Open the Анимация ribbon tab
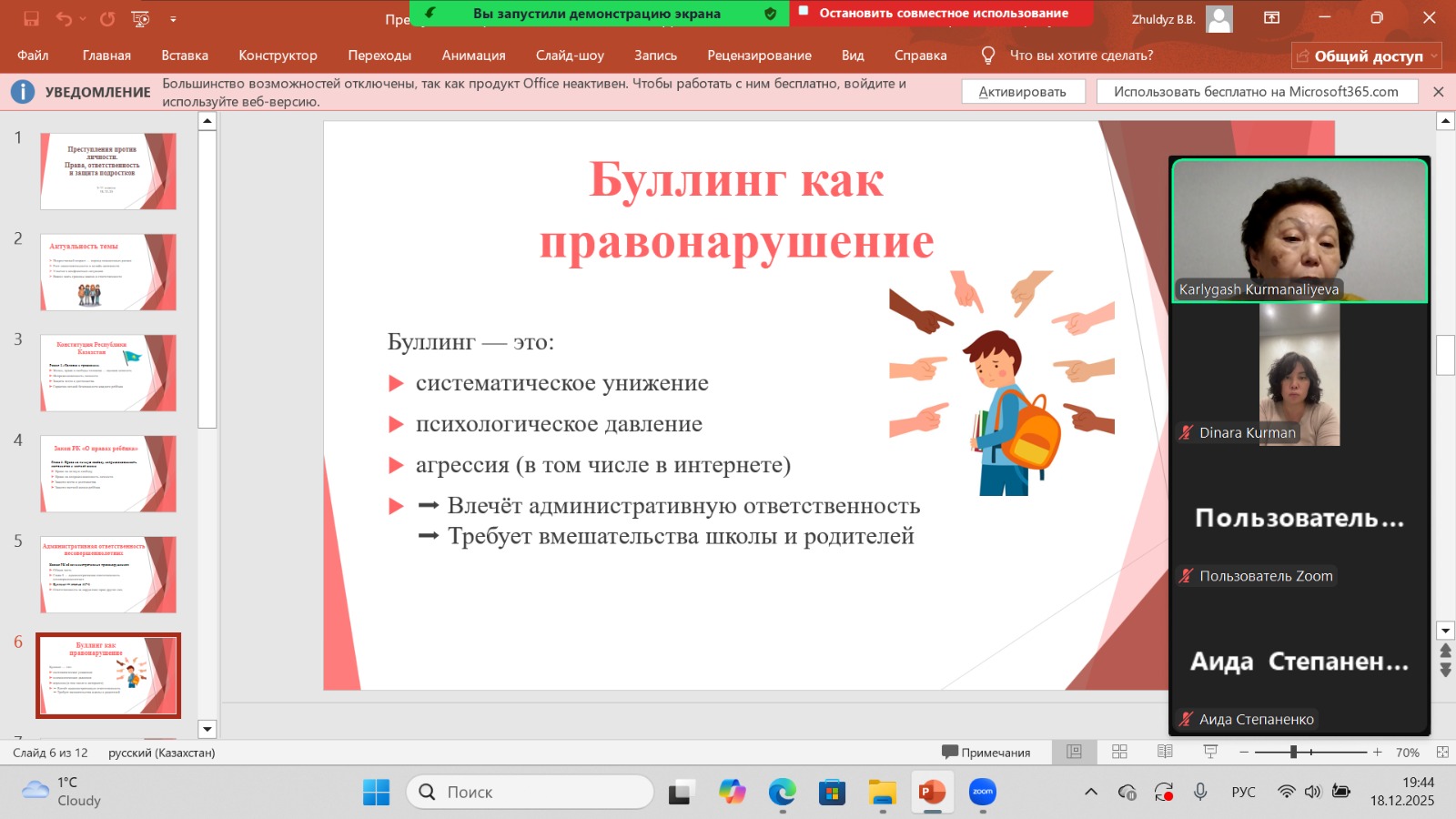 473,56
